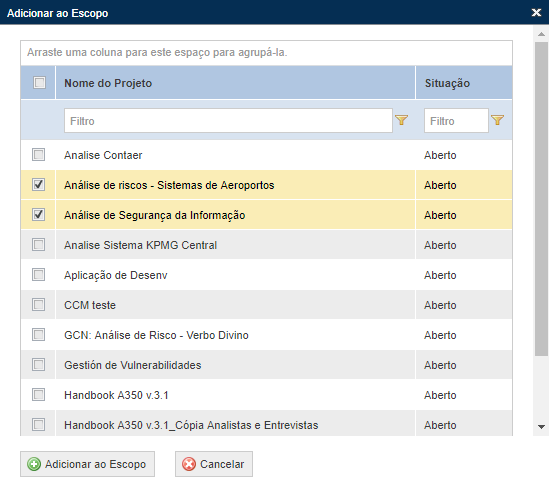Close the Adicionar ao Escopo dialog
Screen dimensions: 549x494
click(536, 13)
